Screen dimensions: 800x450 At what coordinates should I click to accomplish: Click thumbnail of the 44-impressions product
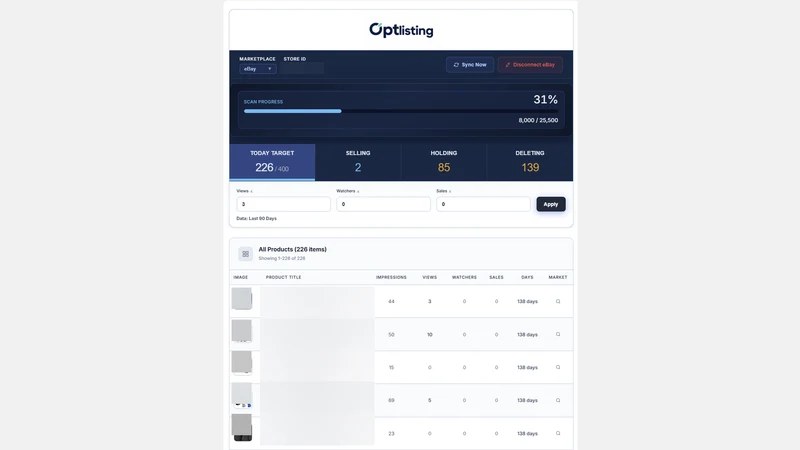(x=242, y=299)
